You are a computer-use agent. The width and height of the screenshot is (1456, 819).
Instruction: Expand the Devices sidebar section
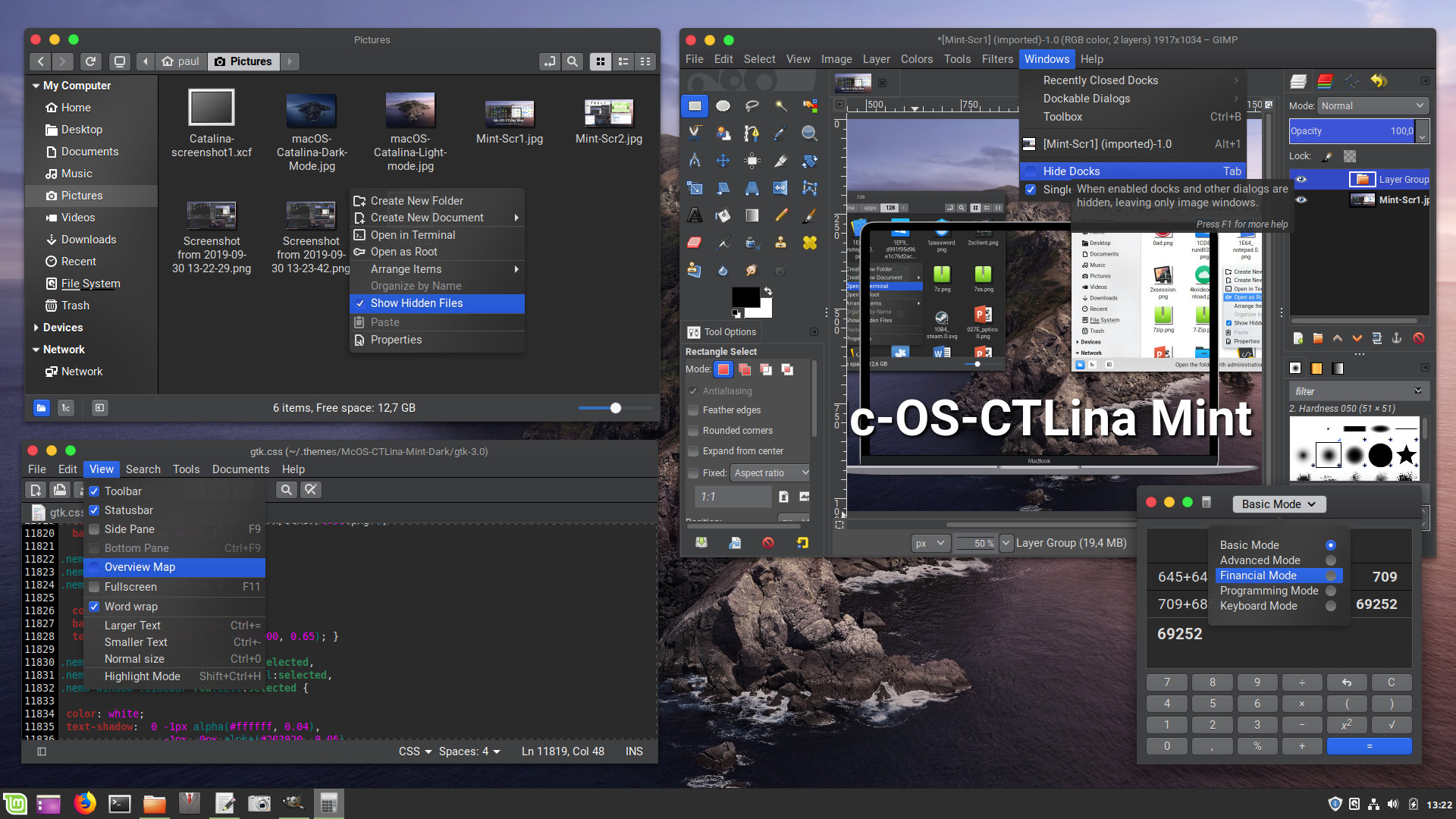36,328
